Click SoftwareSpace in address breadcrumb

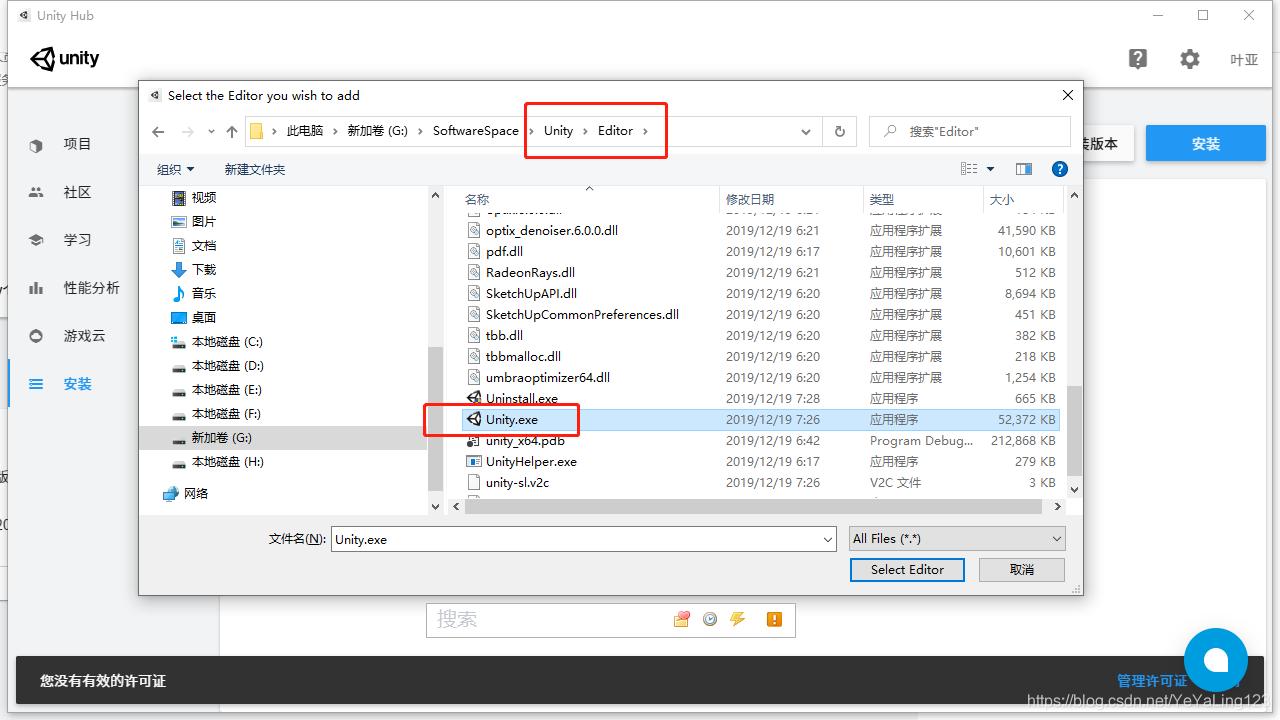[476, 131]
